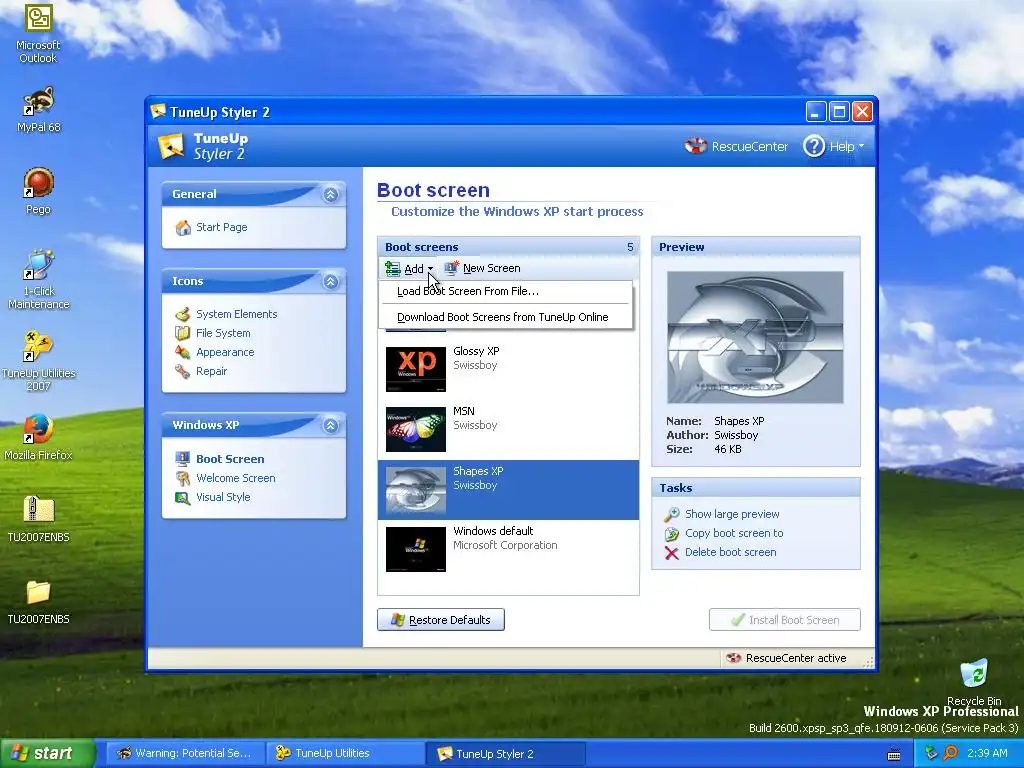This screenshot has width=1024, height=768.
Task: Open the RescueCenter lifebuoy icon
Action: pos(696,146)
